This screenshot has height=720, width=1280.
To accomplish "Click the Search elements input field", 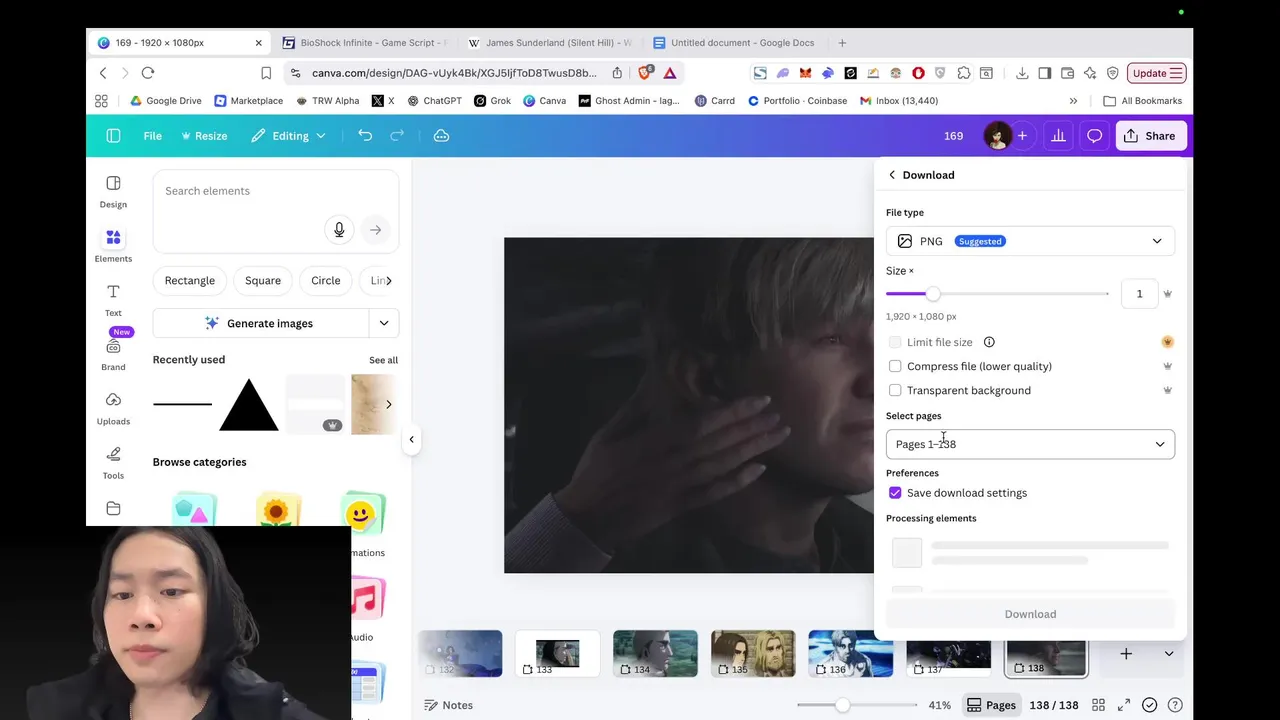I will (276, 191).
